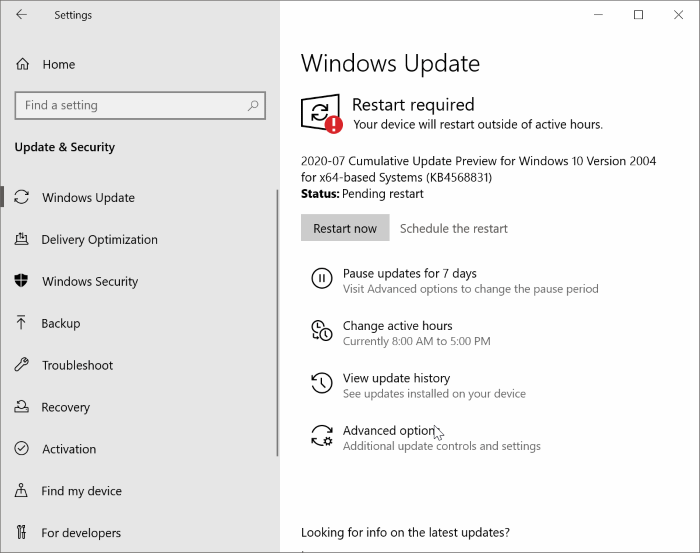Click the Windows Update sync icon in sidebar

(x=21, y=197)
